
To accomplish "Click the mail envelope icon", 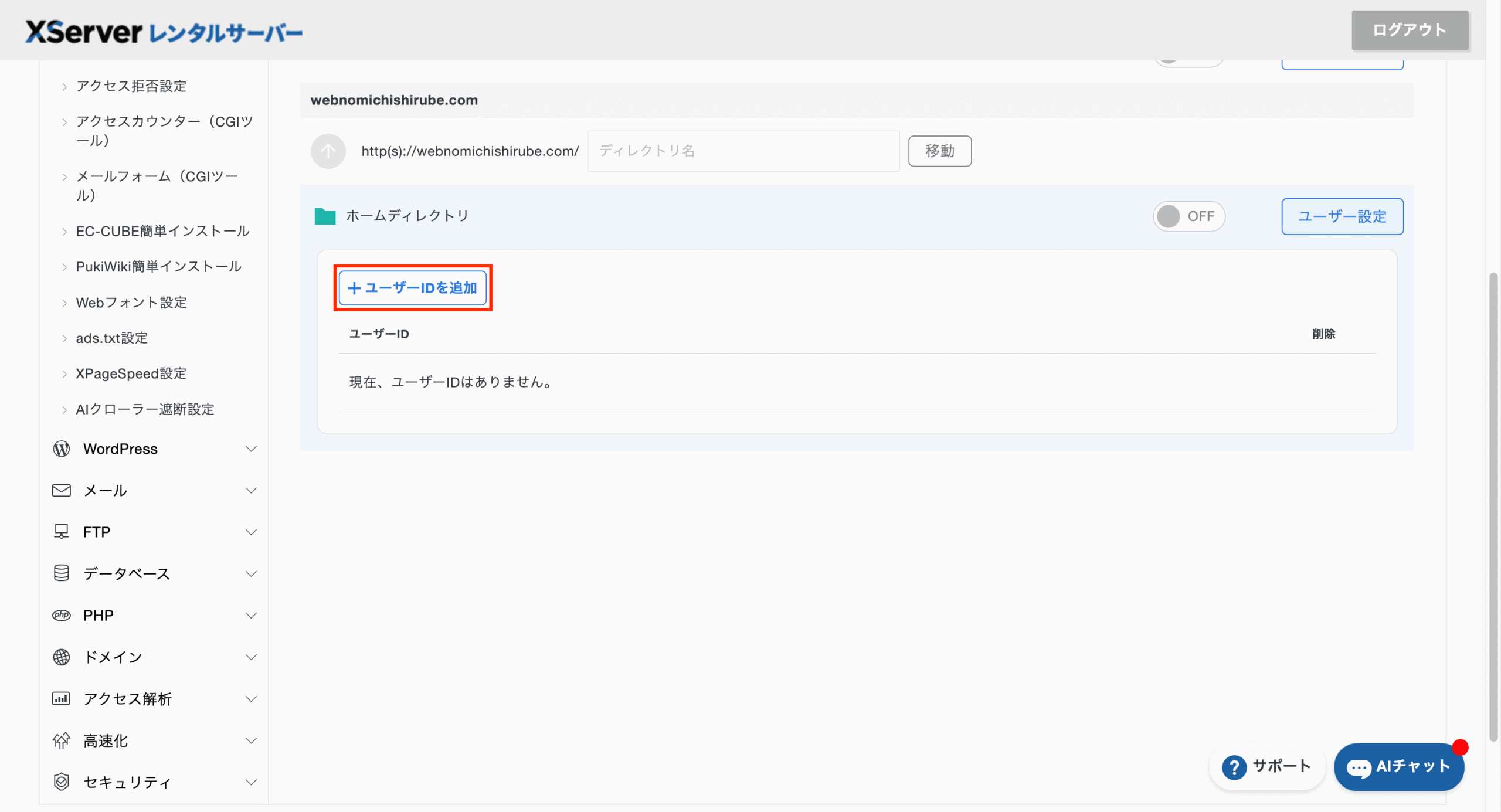I will pos(62,491).
